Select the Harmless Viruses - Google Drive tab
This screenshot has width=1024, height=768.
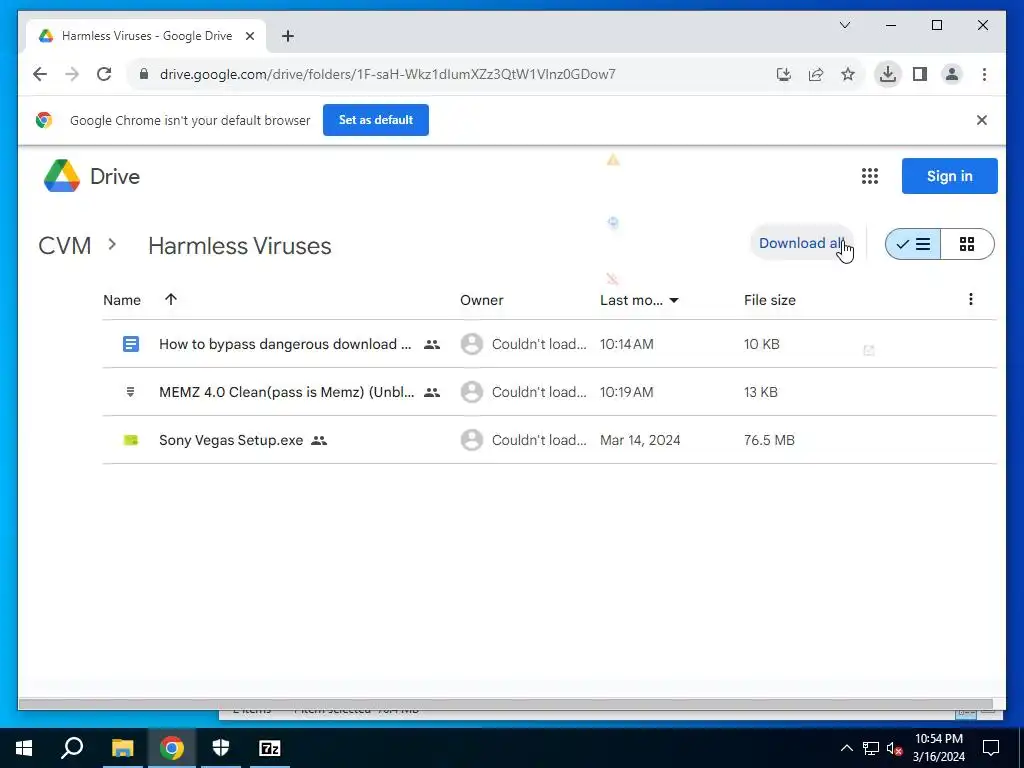146,36
